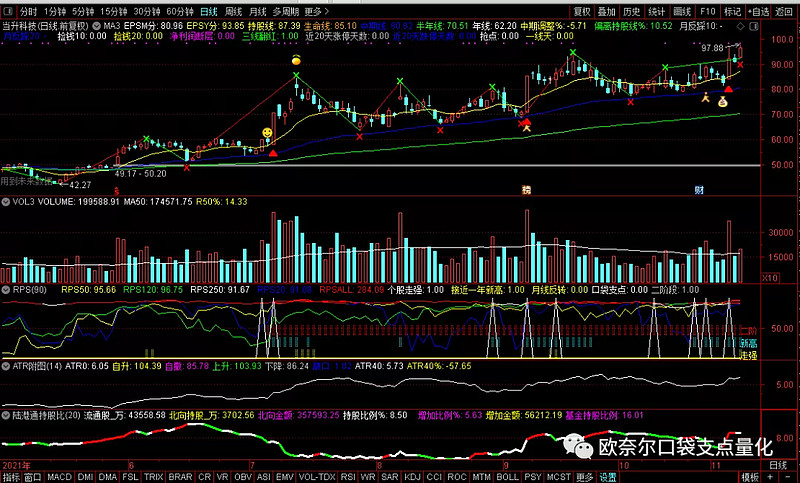Viewport: 800px width, 483px height.
Task: Switch to the 周线 weekly chart tab
Action: (234, 11)
